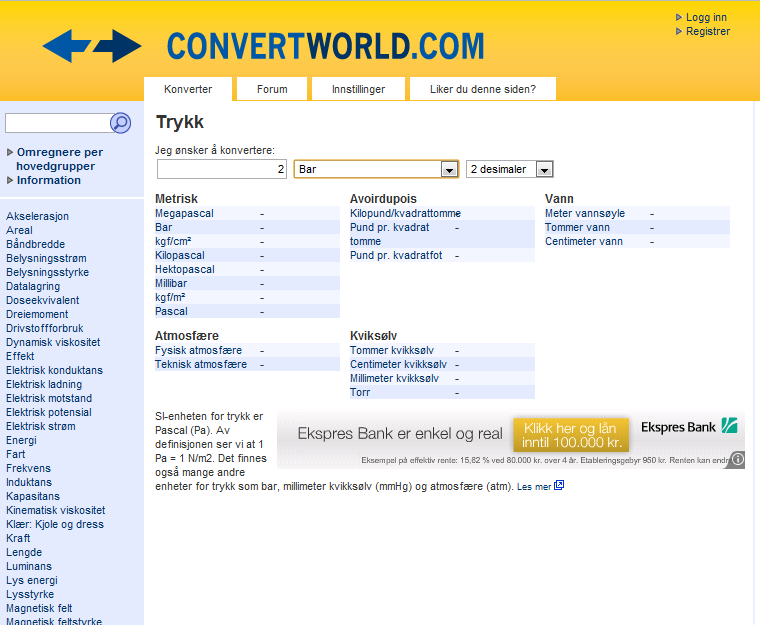The image size is (760, 625).
Task: Open Frekvens converter
Action: [x=28, y=468]
